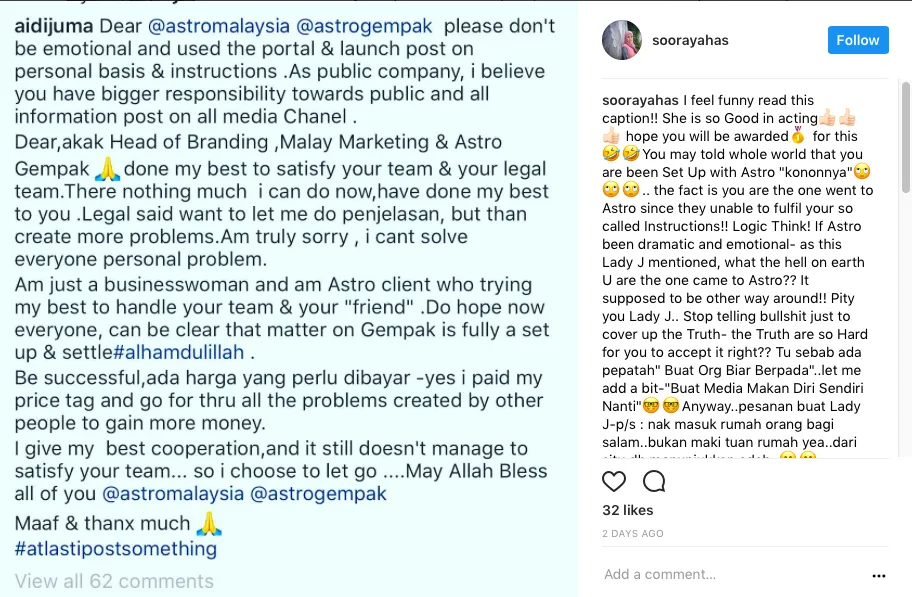Image resolution: width=912 pixels, height=597 pixels.
Task: Open the soorayahas profile picture
Action: (x=621, y=40)
